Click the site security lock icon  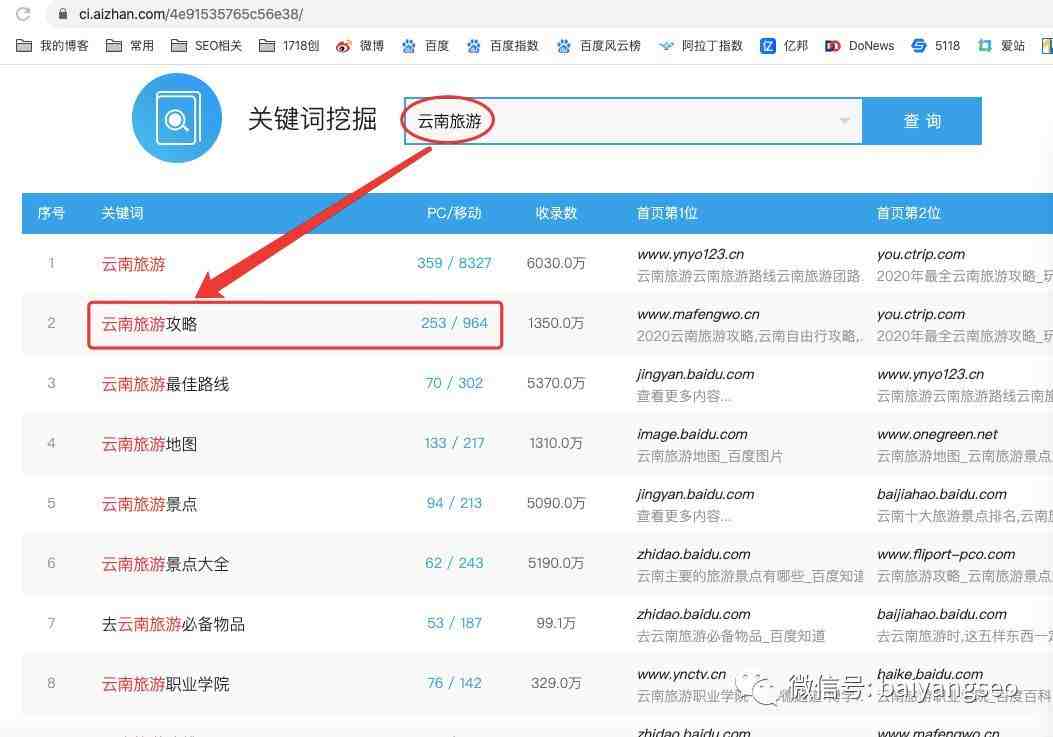pos(62,14)
